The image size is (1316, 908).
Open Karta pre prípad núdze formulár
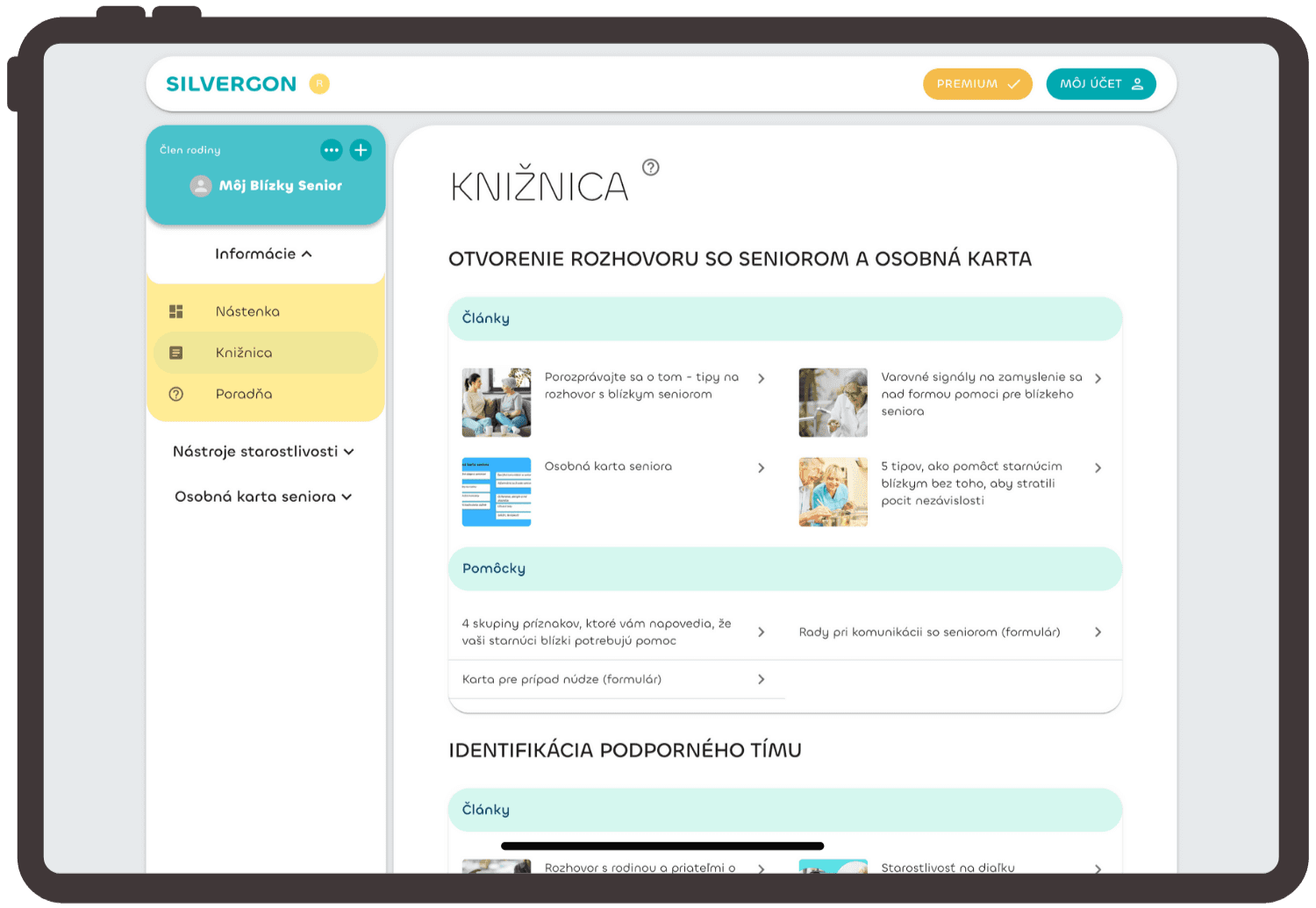(561, 679)
